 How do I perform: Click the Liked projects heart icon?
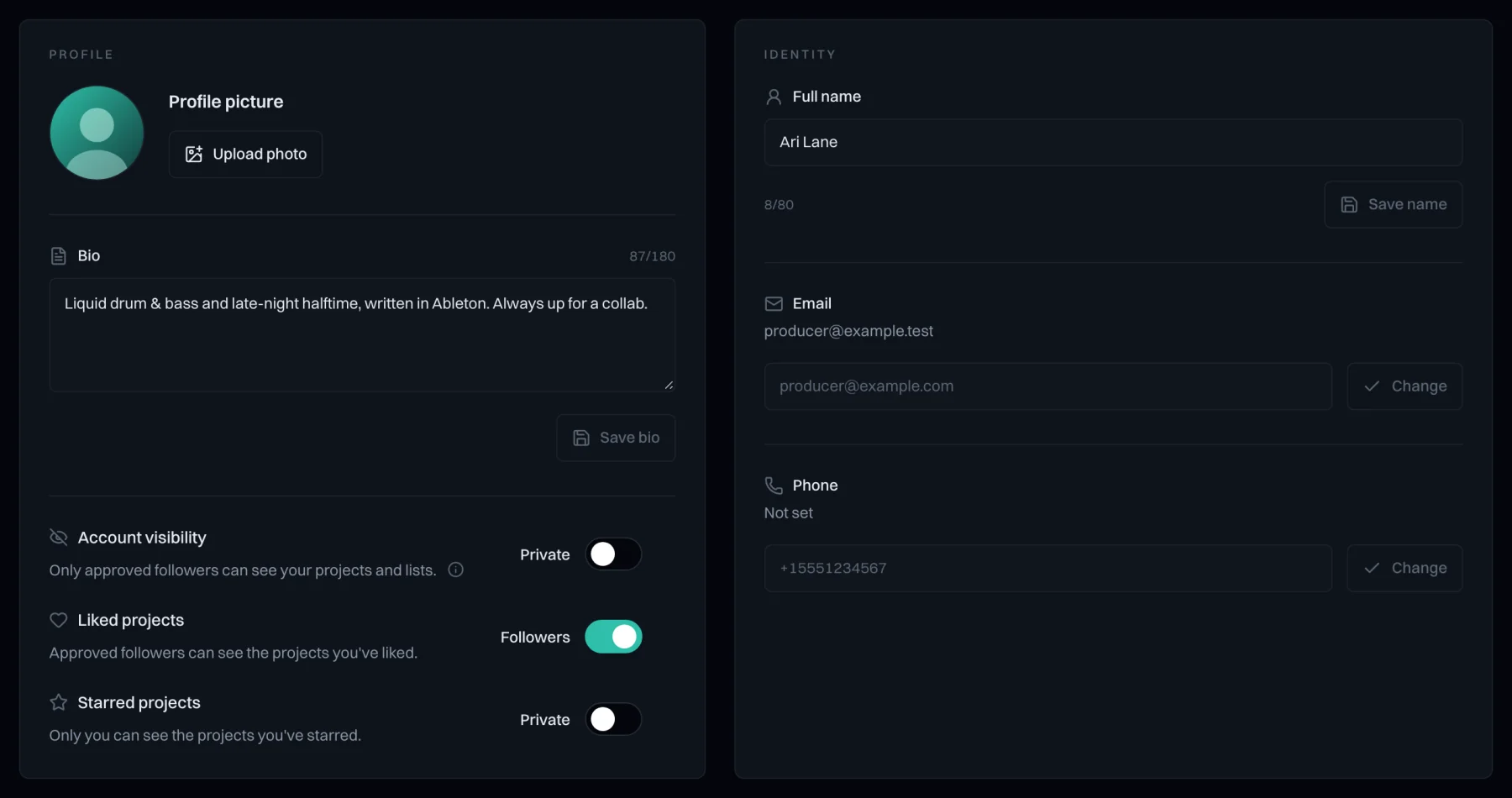point(58,620)
